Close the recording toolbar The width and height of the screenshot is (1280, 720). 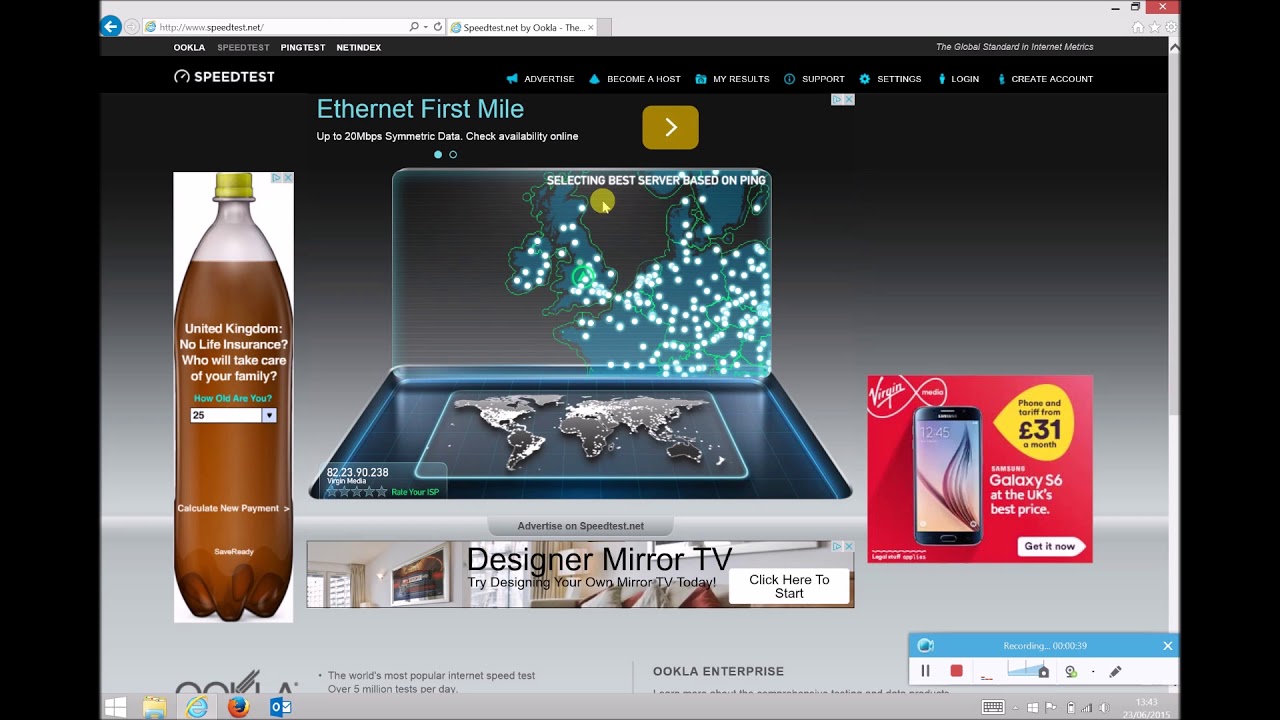(1168, 646)
